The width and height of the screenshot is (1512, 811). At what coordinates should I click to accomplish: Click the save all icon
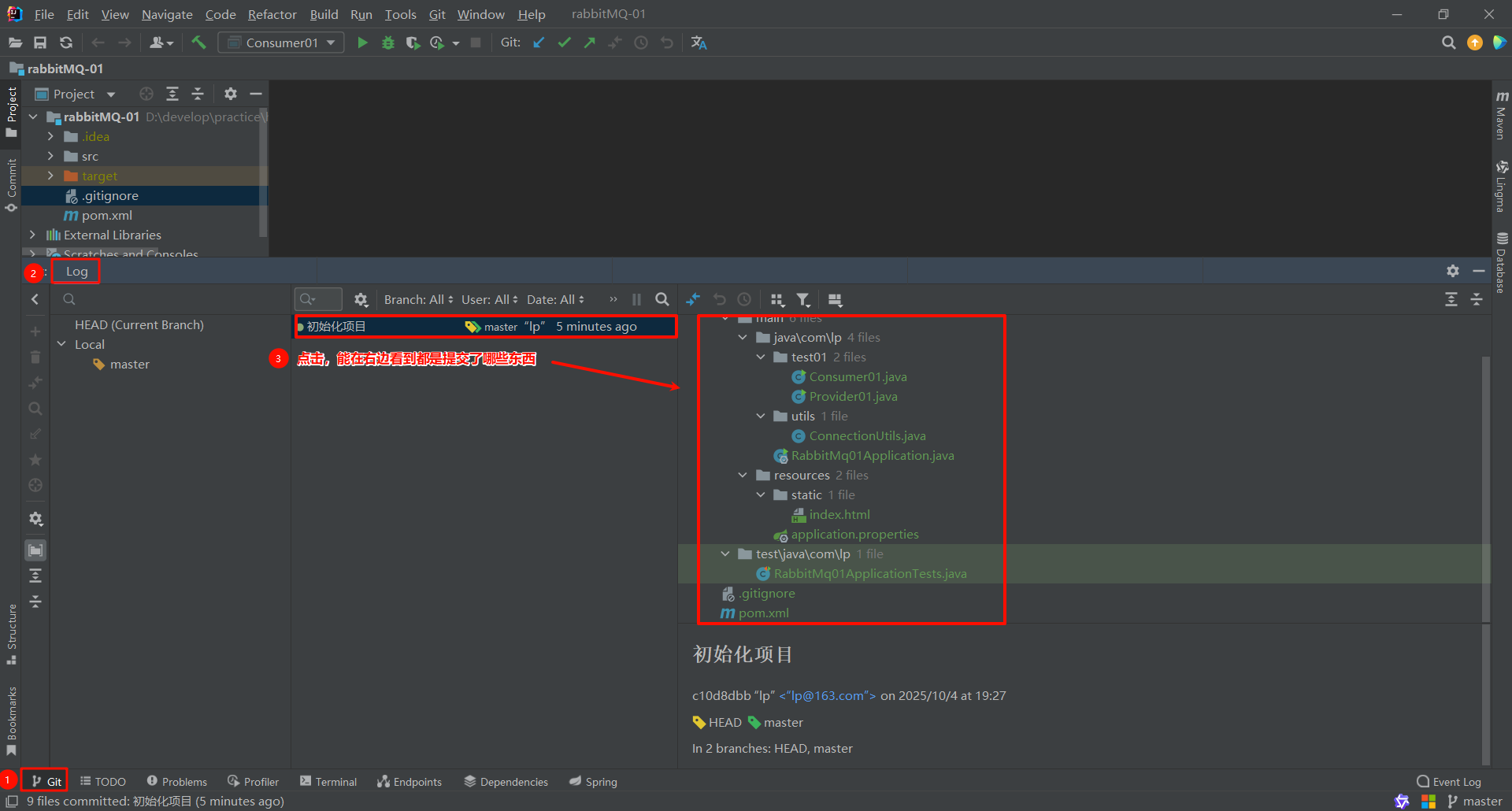coord(40,43)
